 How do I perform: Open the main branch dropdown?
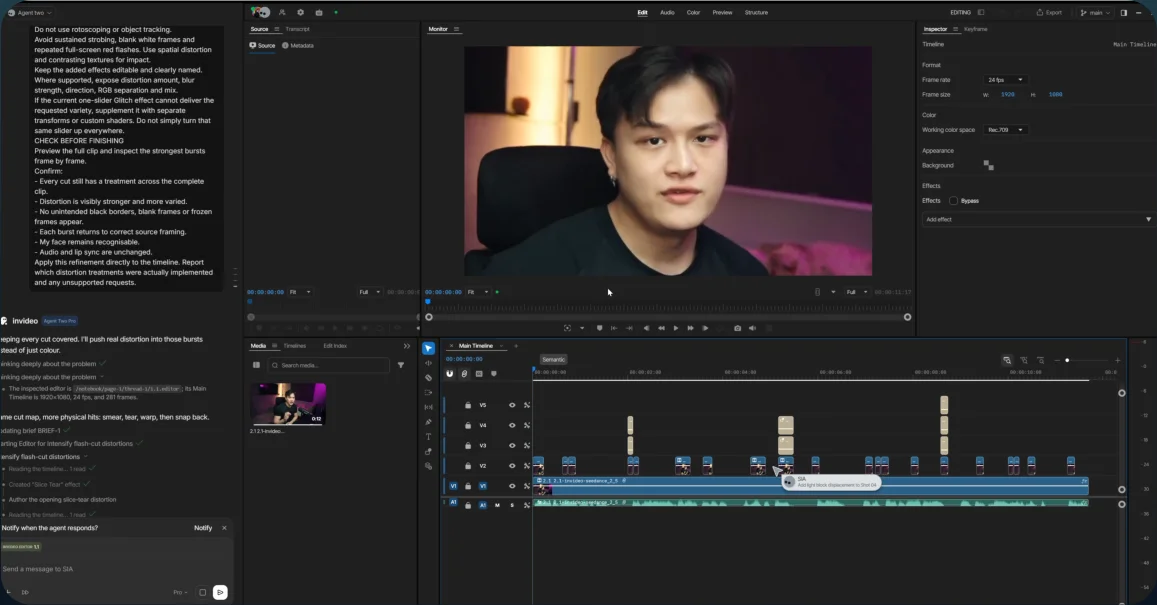point(1095,13)
